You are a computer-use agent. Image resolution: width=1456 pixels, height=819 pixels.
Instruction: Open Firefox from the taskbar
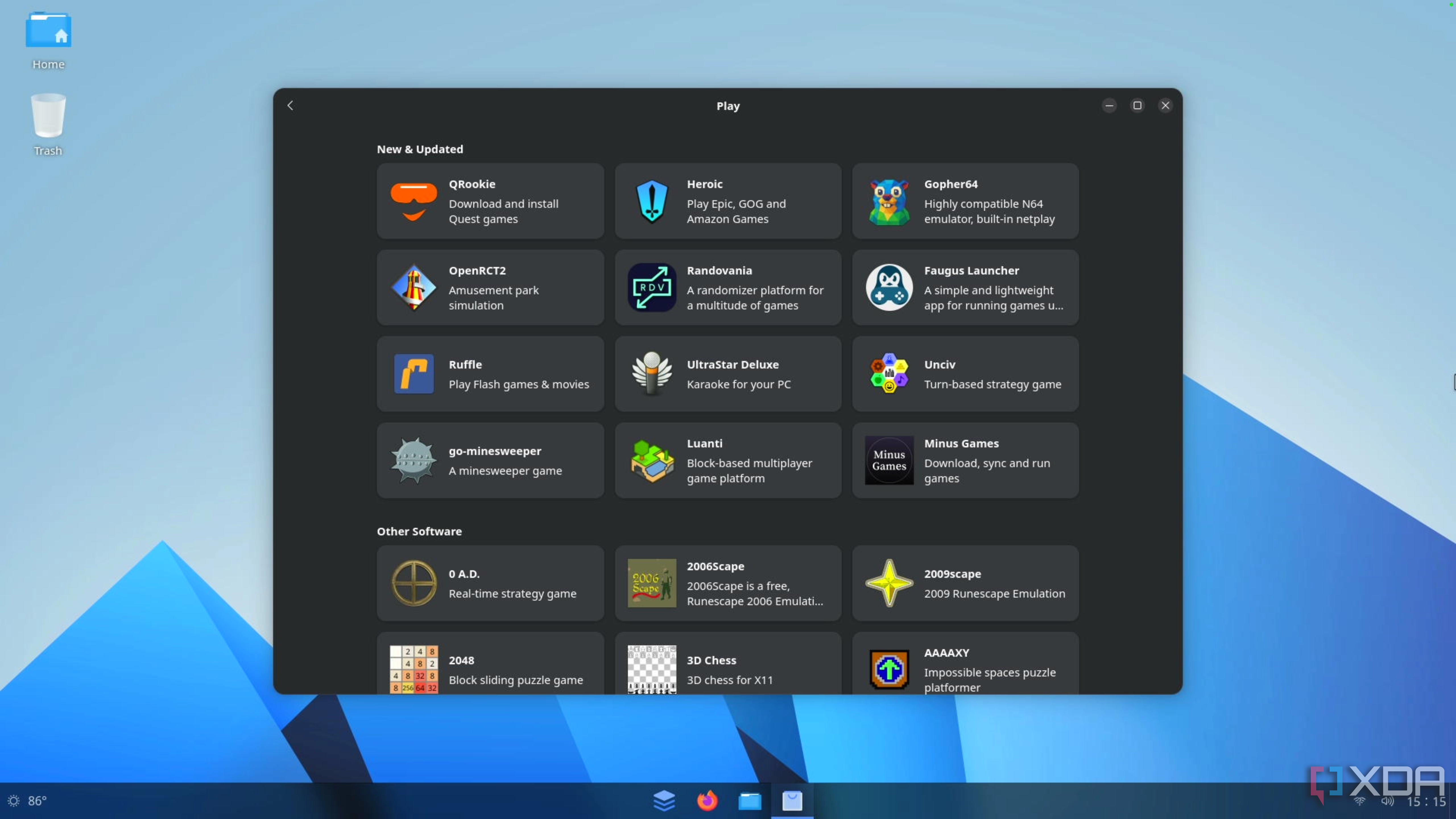[707, 801]
